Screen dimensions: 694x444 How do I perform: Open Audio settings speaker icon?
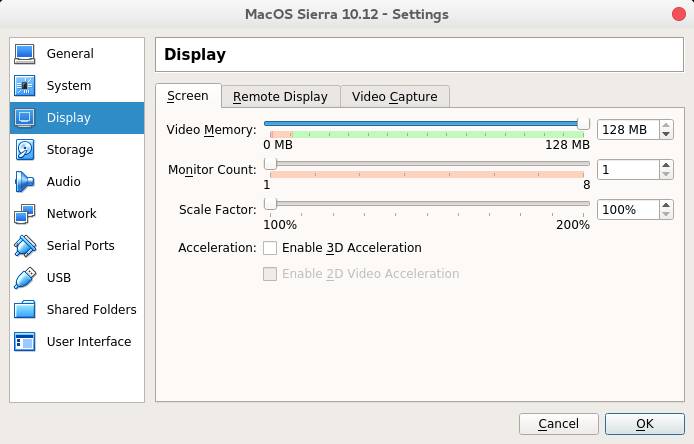coord(26,182)
